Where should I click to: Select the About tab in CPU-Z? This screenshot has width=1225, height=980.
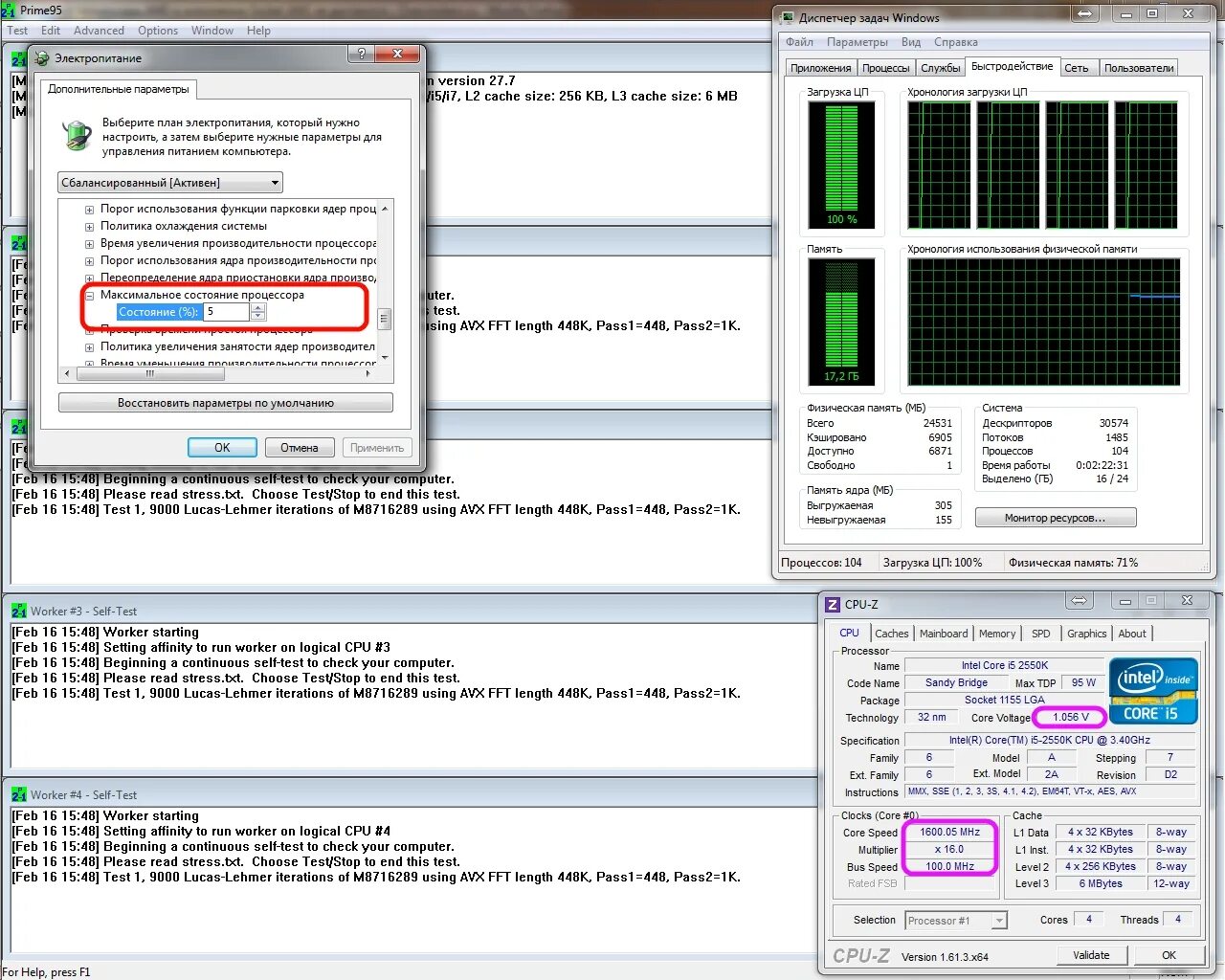[x=1132, y=634]
